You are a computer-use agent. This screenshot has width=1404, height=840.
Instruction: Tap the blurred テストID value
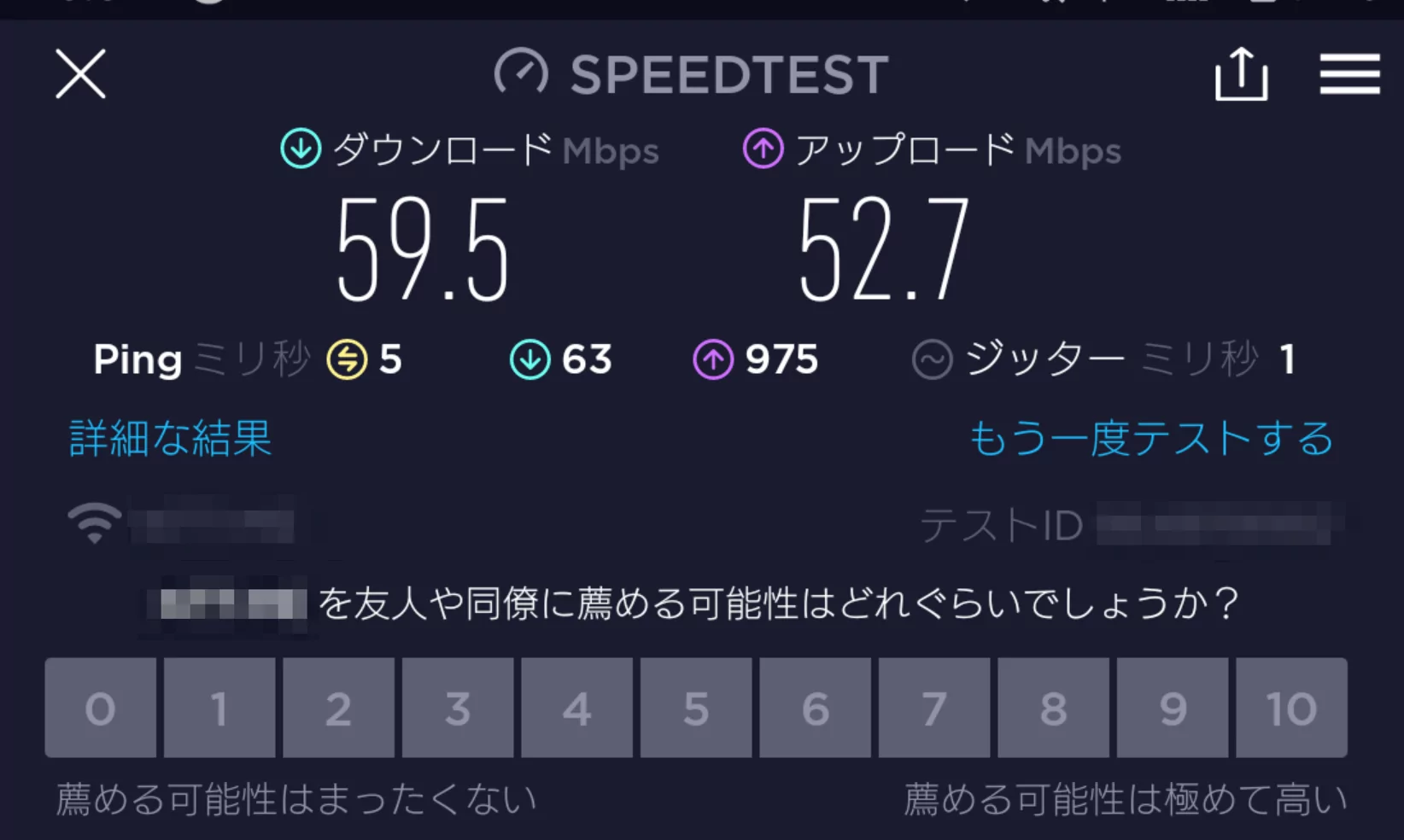click(1214, 523)
